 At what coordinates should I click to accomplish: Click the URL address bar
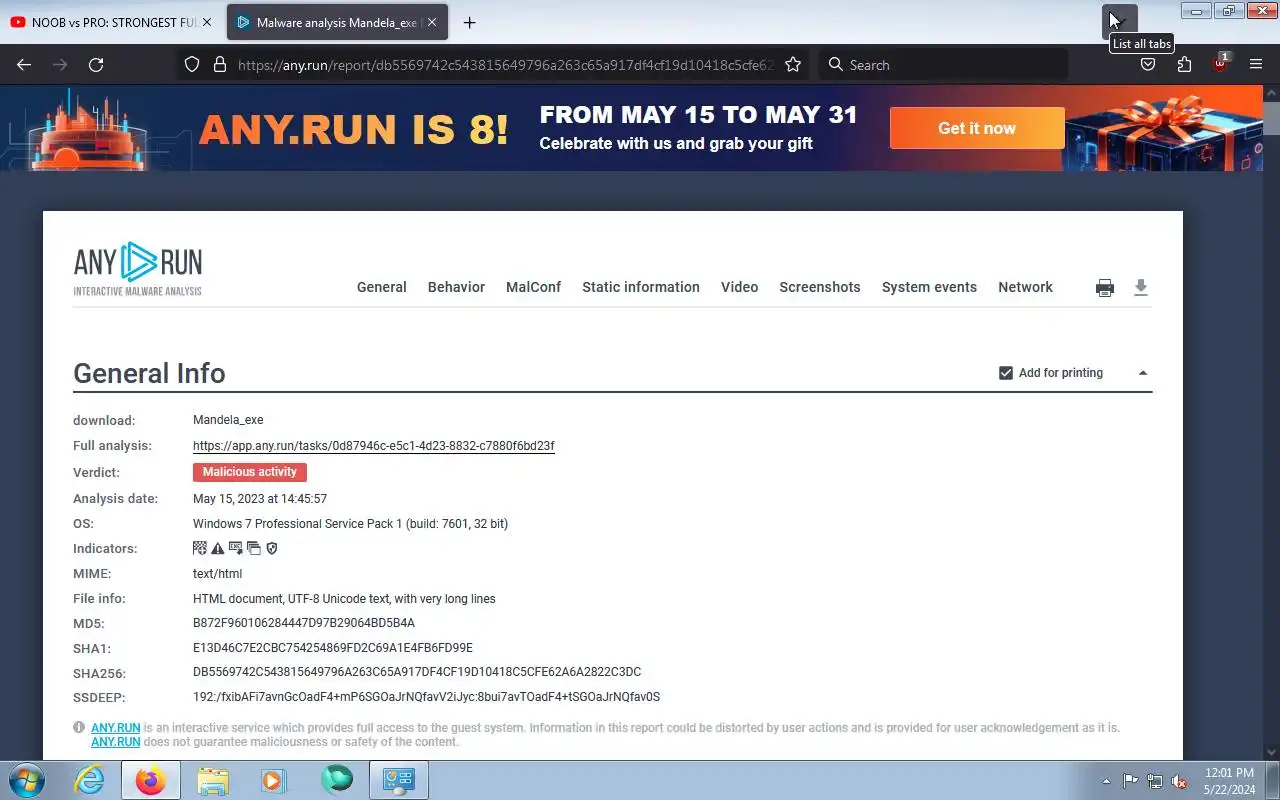coord(505,65)
